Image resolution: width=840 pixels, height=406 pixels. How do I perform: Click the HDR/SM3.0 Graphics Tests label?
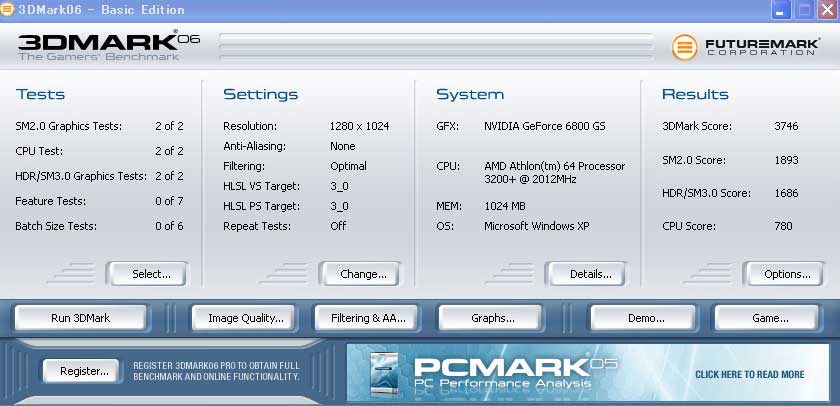click(x=81, y=176)
